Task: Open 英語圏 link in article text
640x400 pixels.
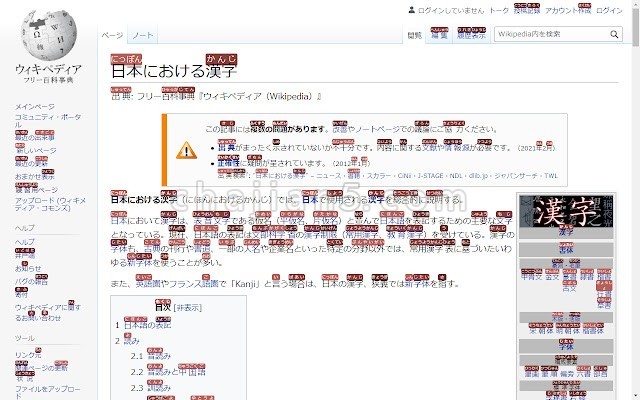Action: (x=148, y=283)
